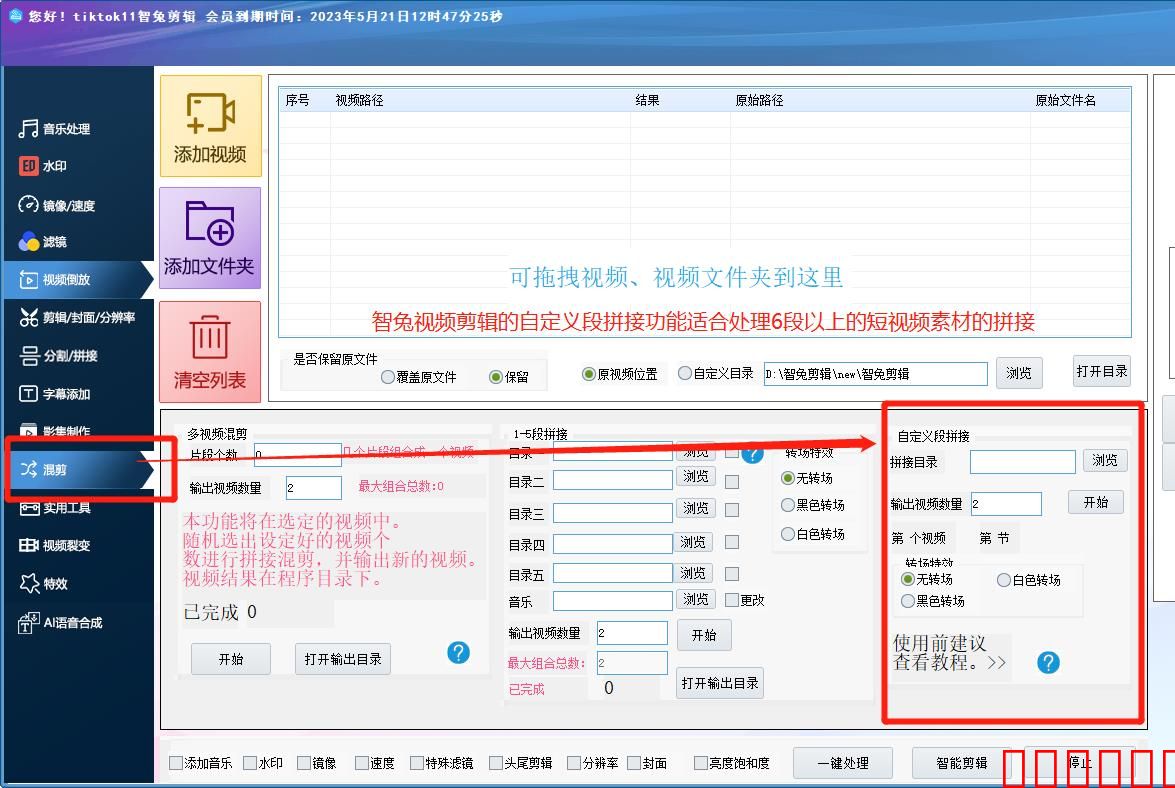Select 混剪 in the sidebar
This screenshot has height=788, width=1175.
coord(78,470)
